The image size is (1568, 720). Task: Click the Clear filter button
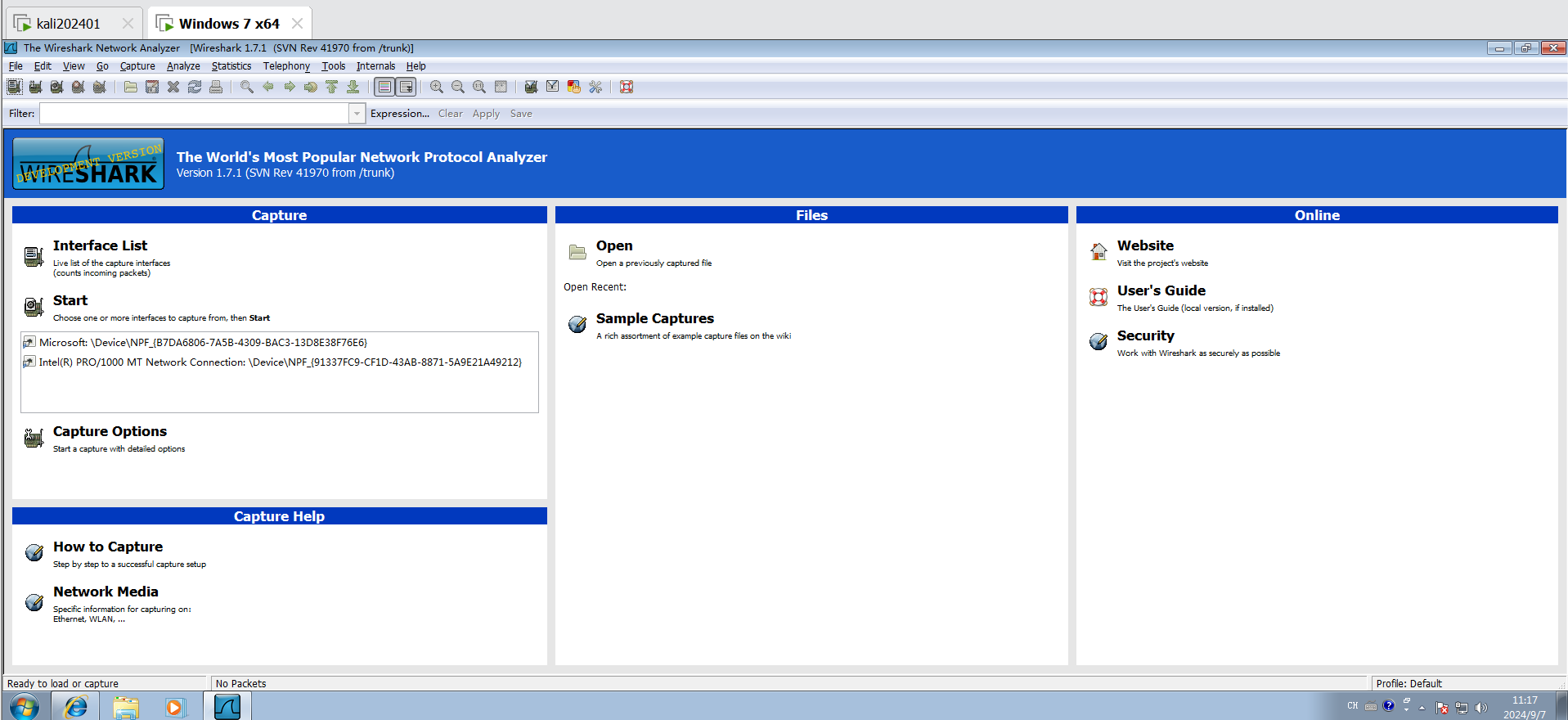tap(451, 114)
